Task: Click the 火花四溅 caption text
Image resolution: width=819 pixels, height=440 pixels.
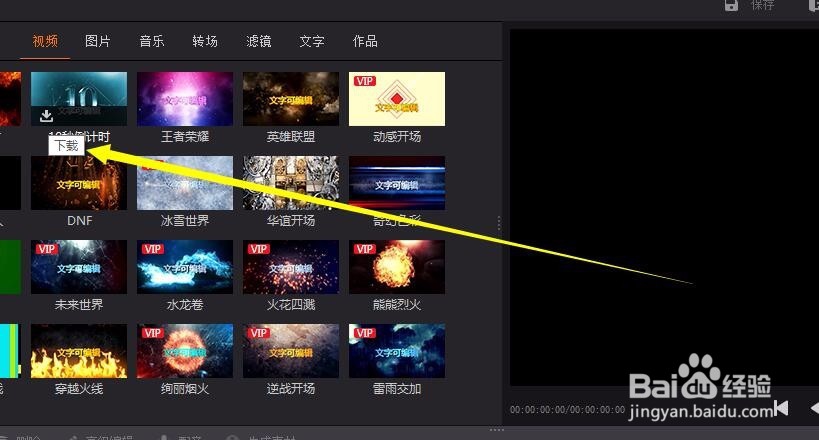Action: (x=291, y=305)
